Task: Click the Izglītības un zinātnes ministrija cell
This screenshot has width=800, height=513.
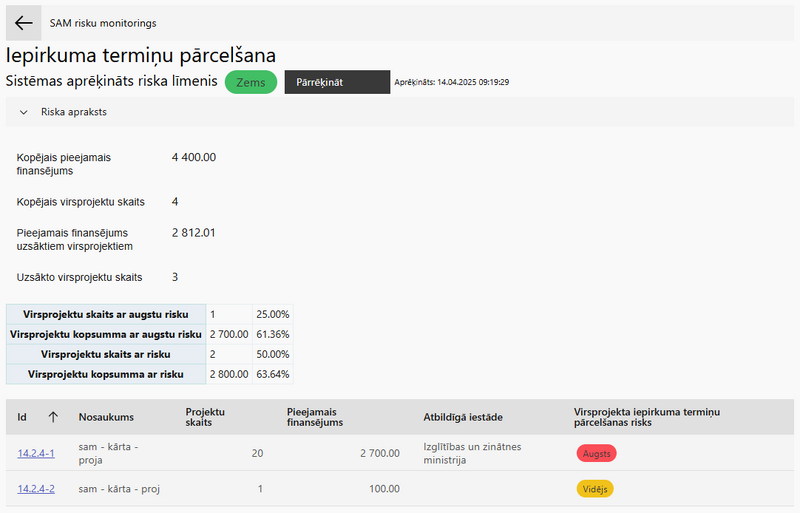Action: coord(472,453)
